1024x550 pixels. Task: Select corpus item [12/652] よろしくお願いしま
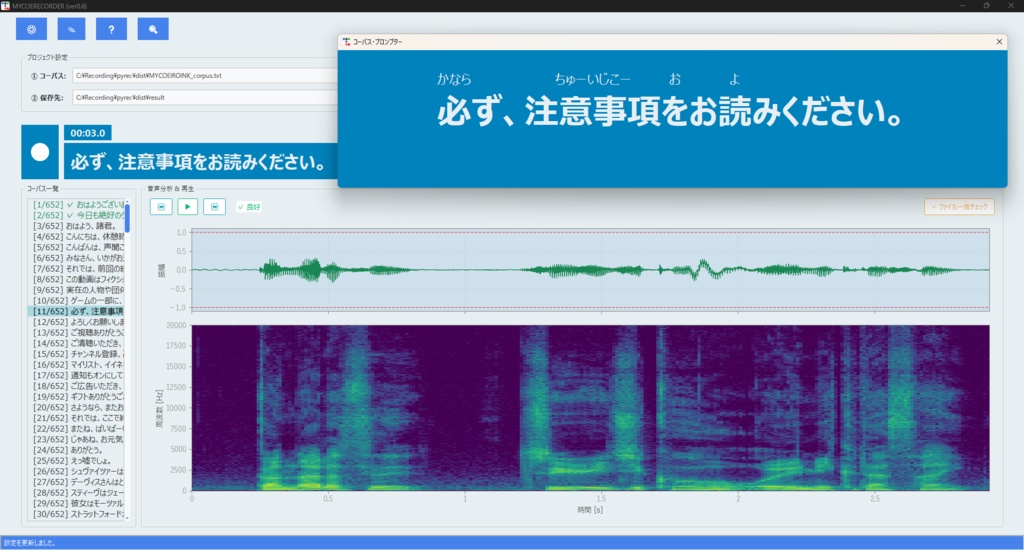[x=76, y=322]
